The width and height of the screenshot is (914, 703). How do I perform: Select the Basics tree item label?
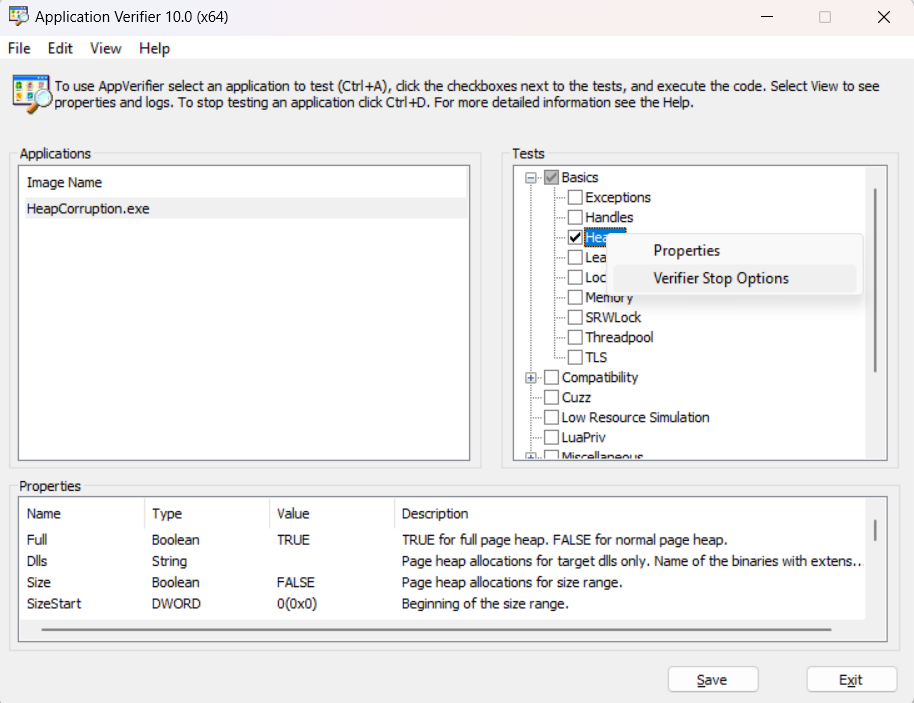pyautogui.click(x=580, y=177)
